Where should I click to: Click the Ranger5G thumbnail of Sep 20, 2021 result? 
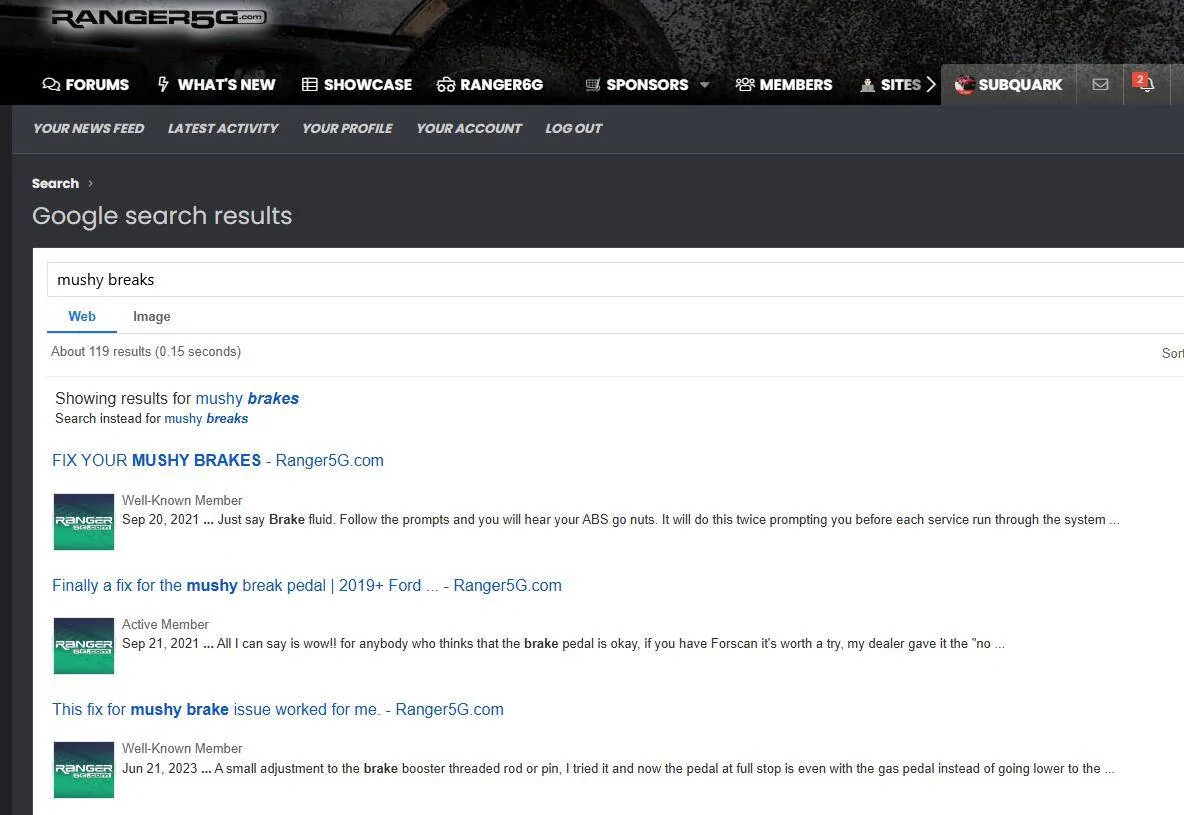(x=84, y=522)
